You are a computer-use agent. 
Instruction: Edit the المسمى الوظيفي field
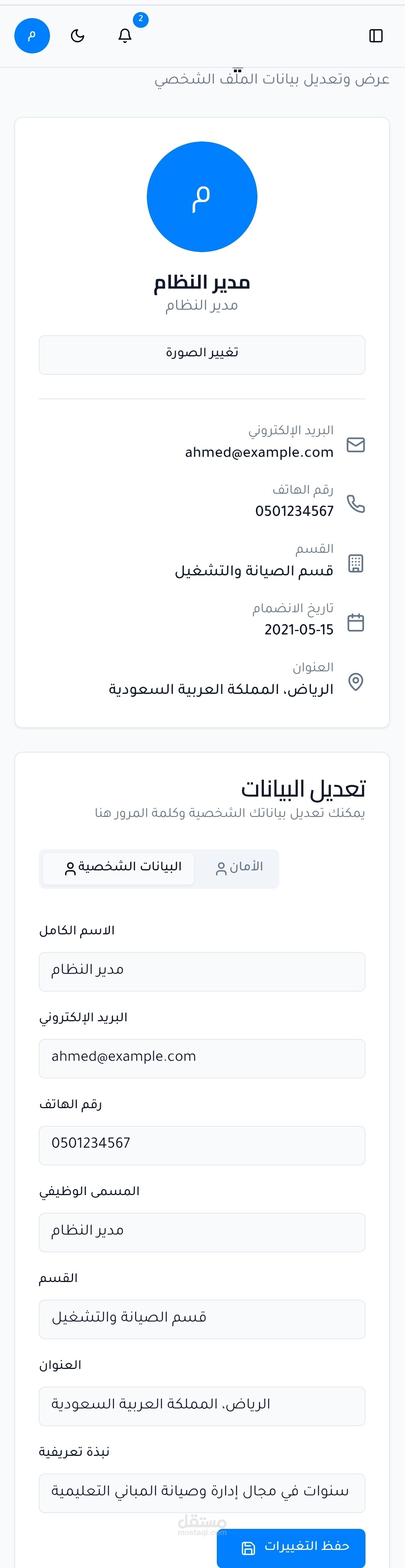pos(202,1232)
